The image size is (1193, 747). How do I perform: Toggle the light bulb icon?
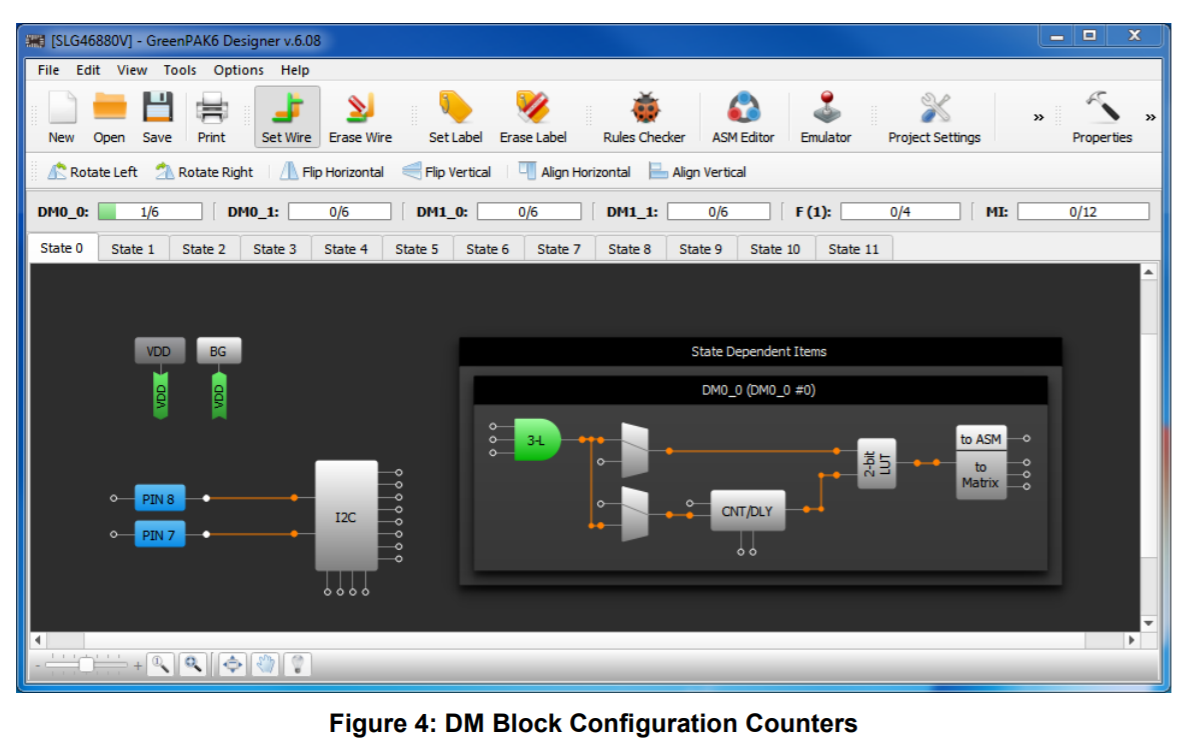coord(298,665)
